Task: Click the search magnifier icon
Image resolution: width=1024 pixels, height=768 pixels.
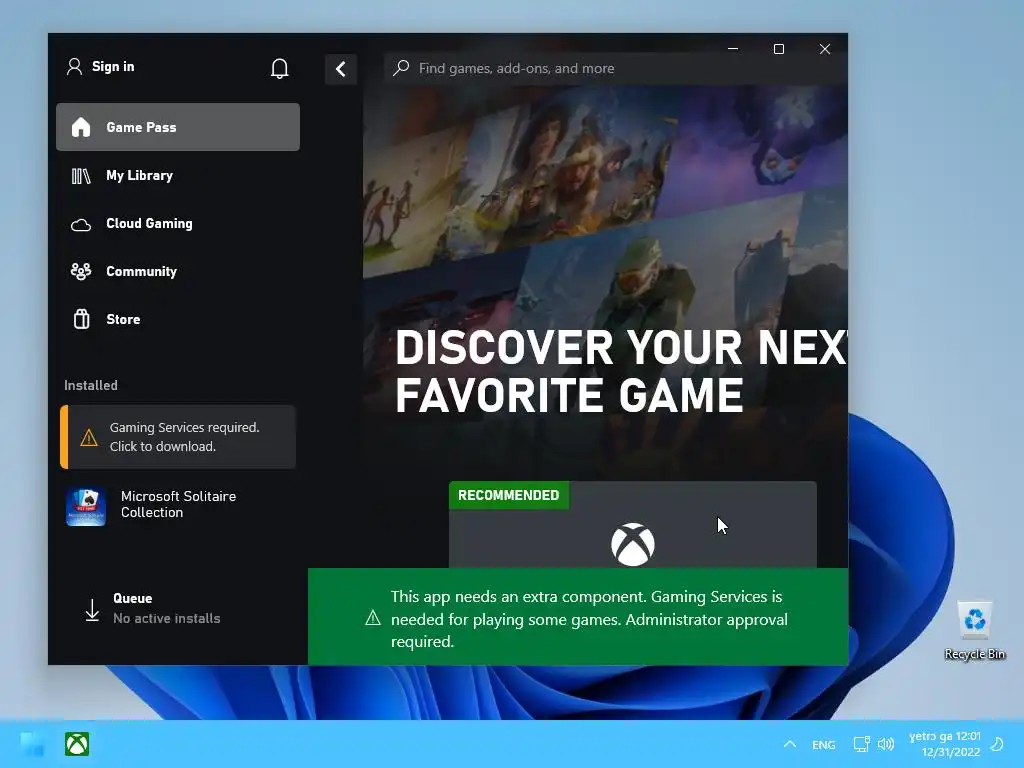Action: [401, 68]
